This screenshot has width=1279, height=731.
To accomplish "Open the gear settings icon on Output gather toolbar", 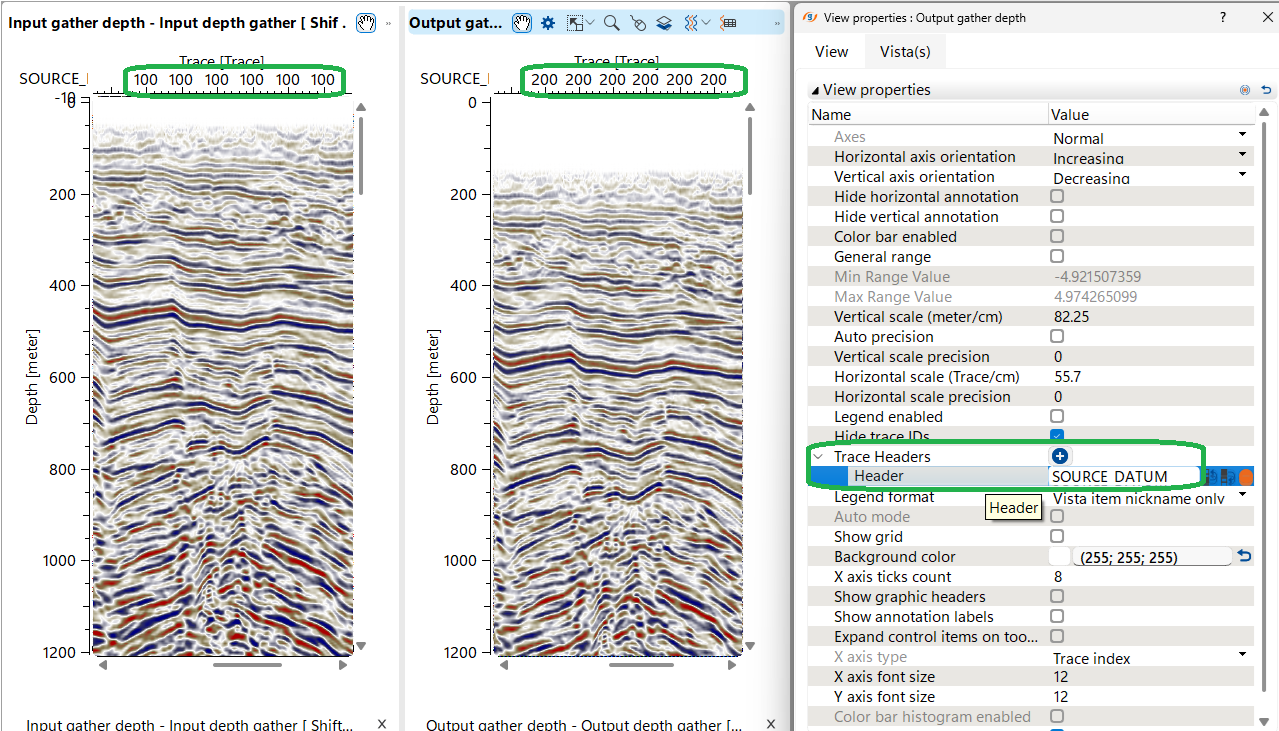I will [547, 22].
